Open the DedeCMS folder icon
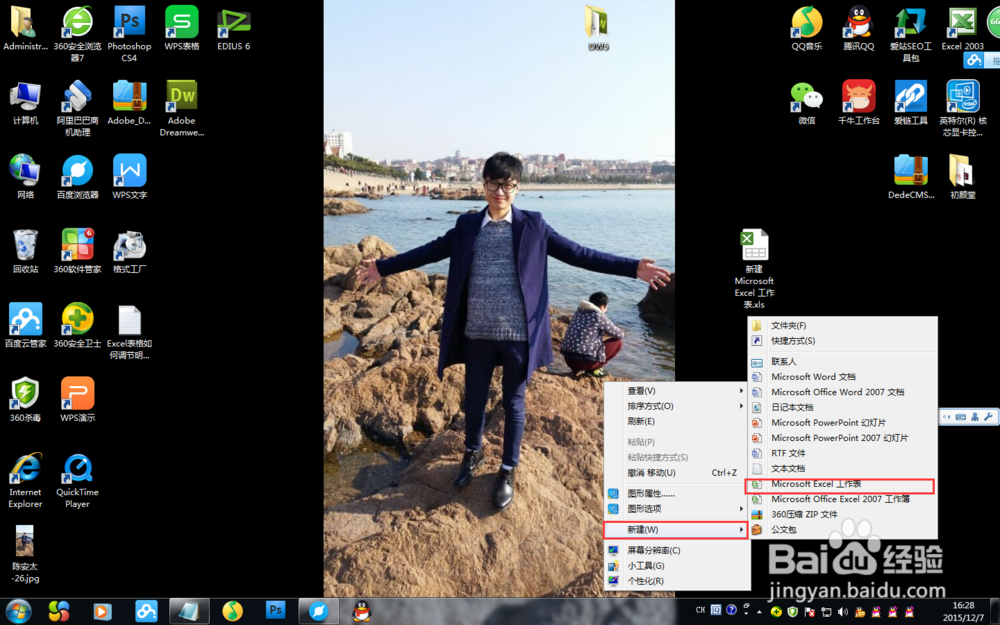The width and height of the screenshot is (1000, 625). 911,177
